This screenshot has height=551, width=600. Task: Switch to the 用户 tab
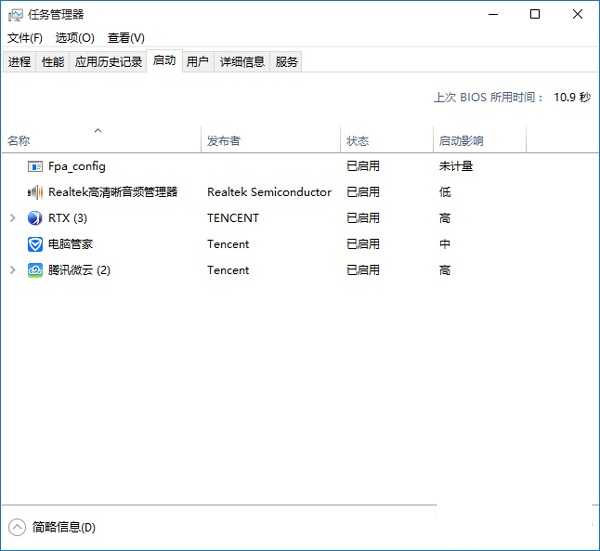[198, 62]
